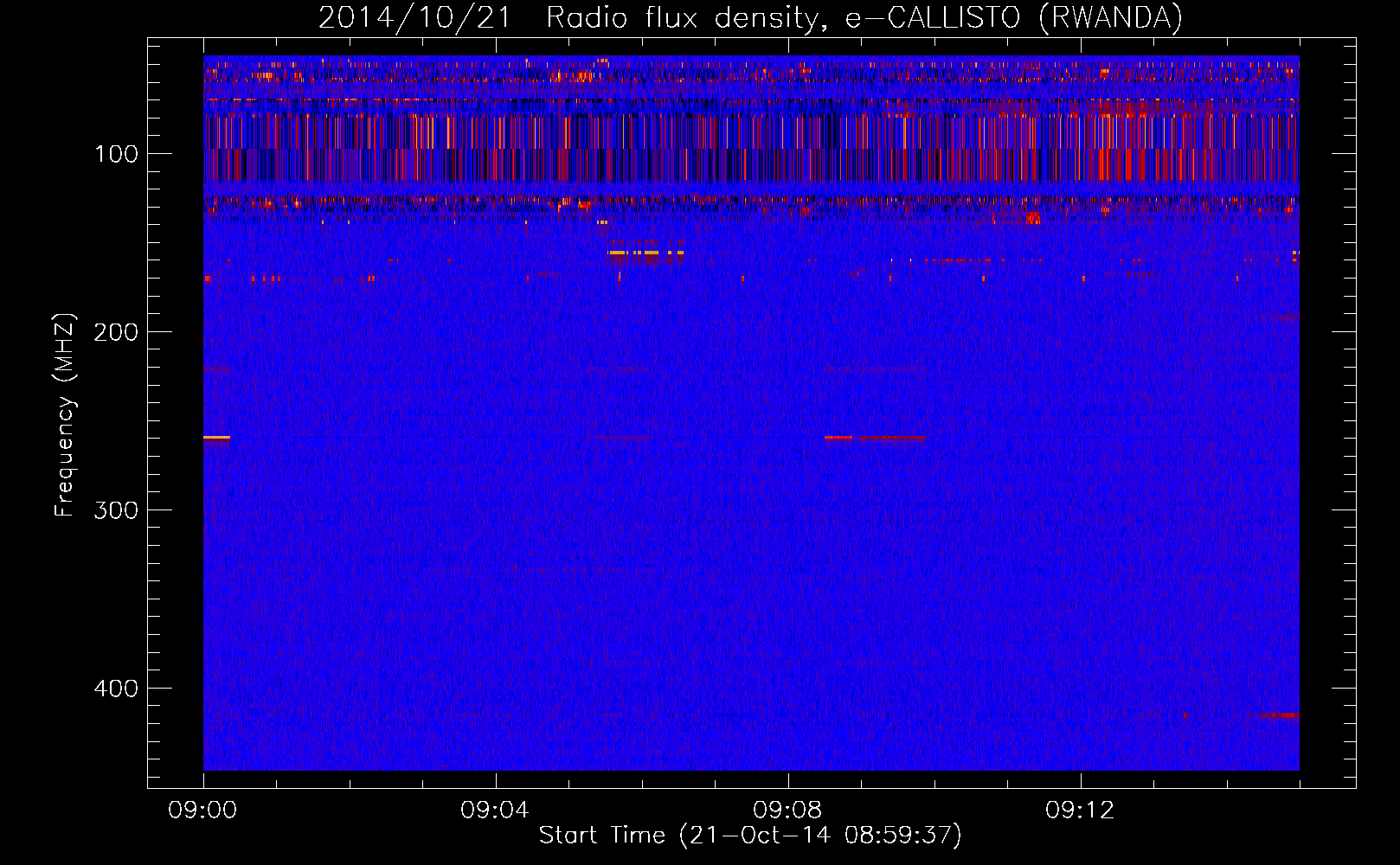
Task: Click the 09:04 time tick label
Action: 495,811
